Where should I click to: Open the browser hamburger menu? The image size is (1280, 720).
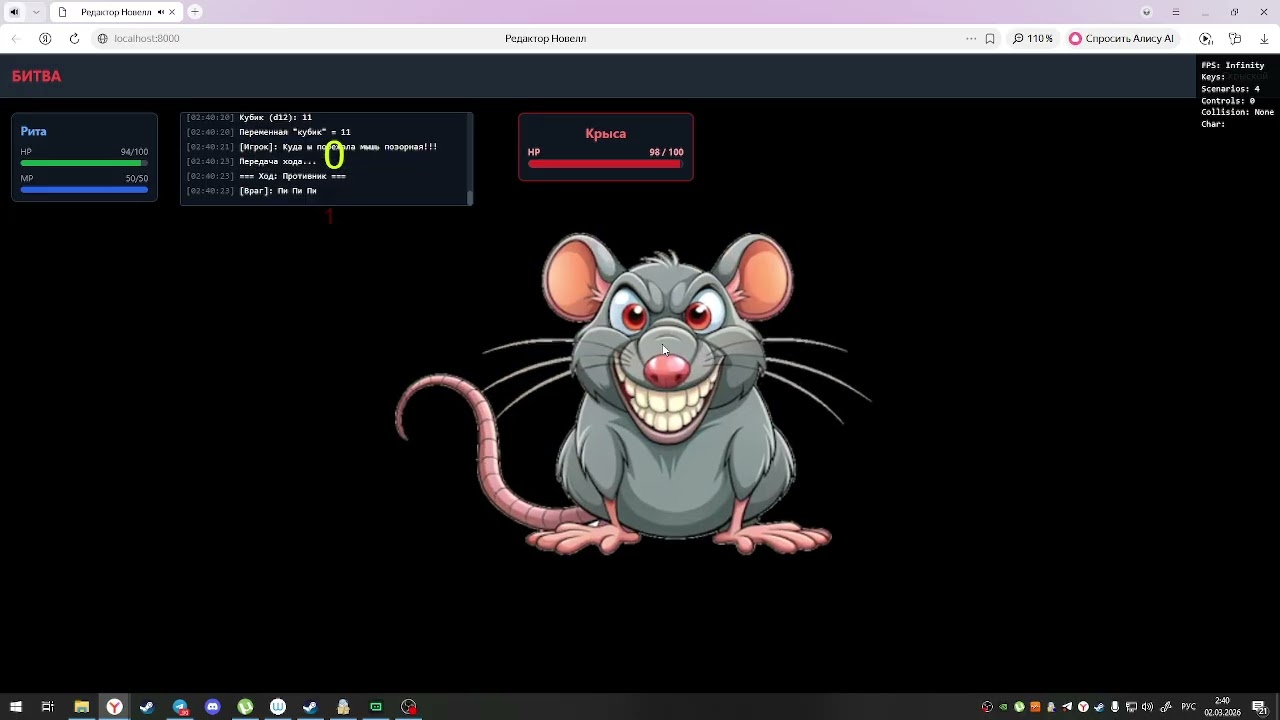(1176, 12)
